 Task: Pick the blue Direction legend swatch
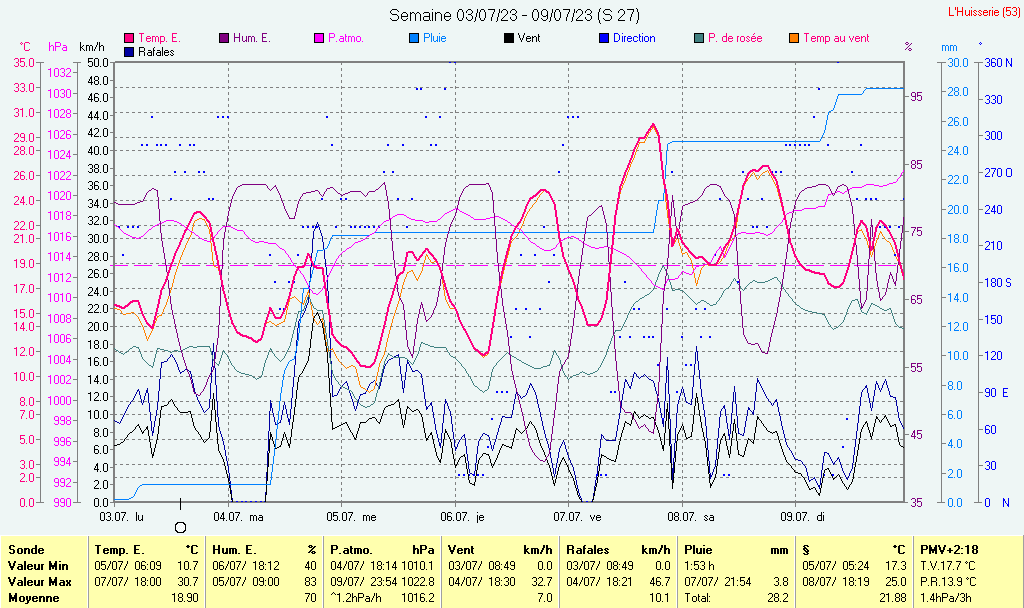pyautogui.click(x=604, y=39)
